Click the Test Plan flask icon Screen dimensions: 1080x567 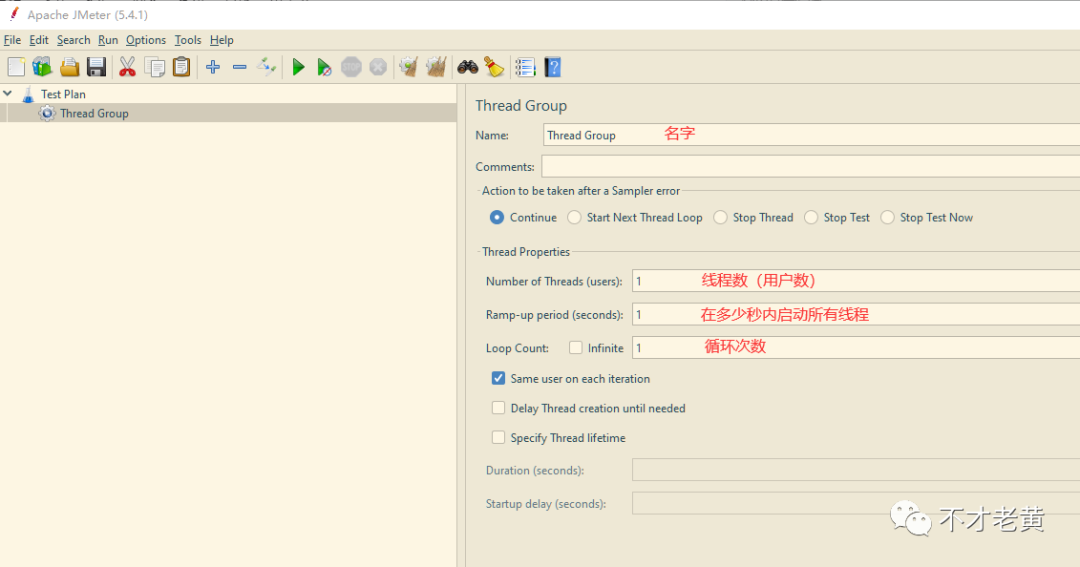[28, 94]
